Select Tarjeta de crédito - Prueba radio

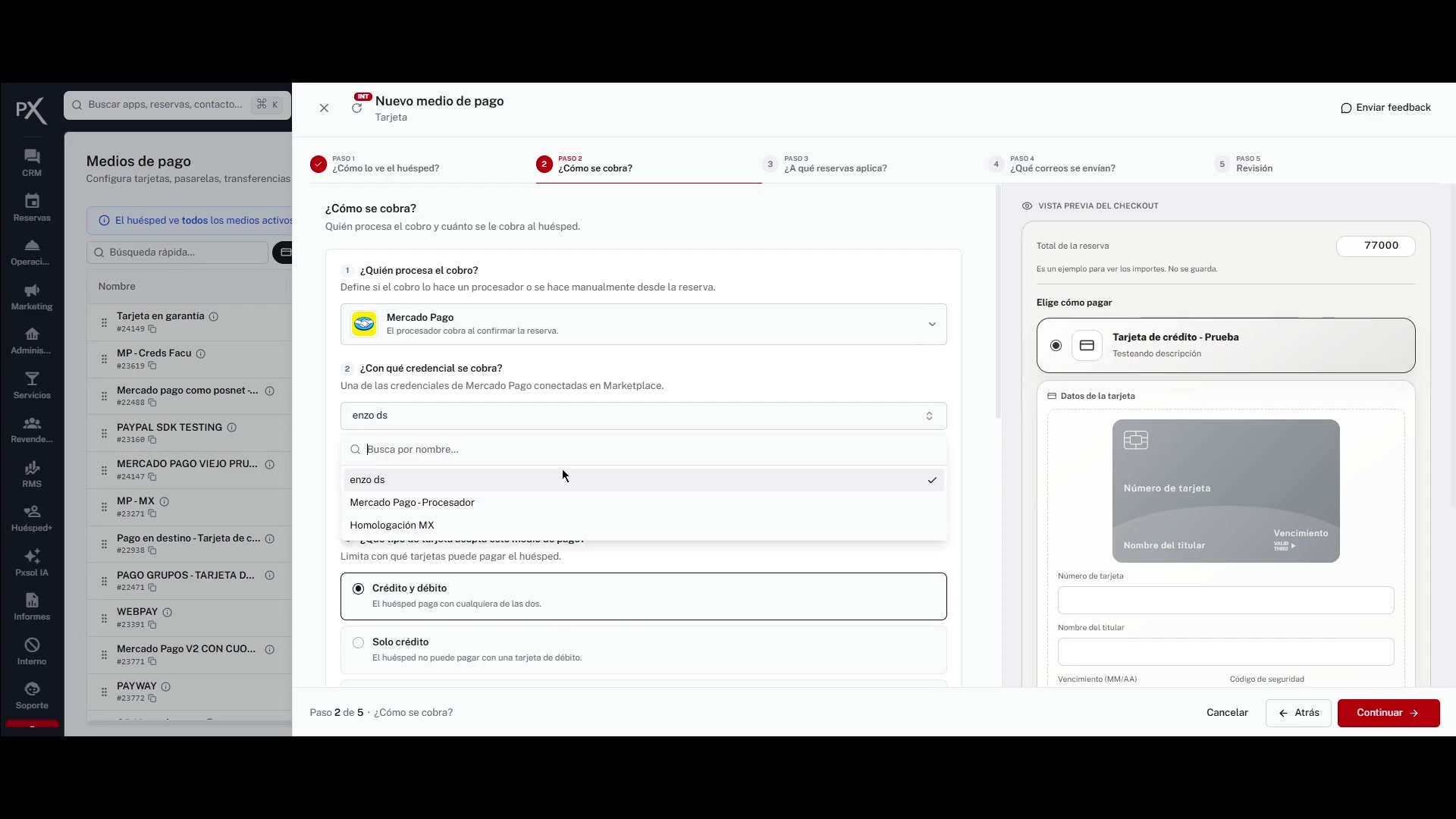1056,346
